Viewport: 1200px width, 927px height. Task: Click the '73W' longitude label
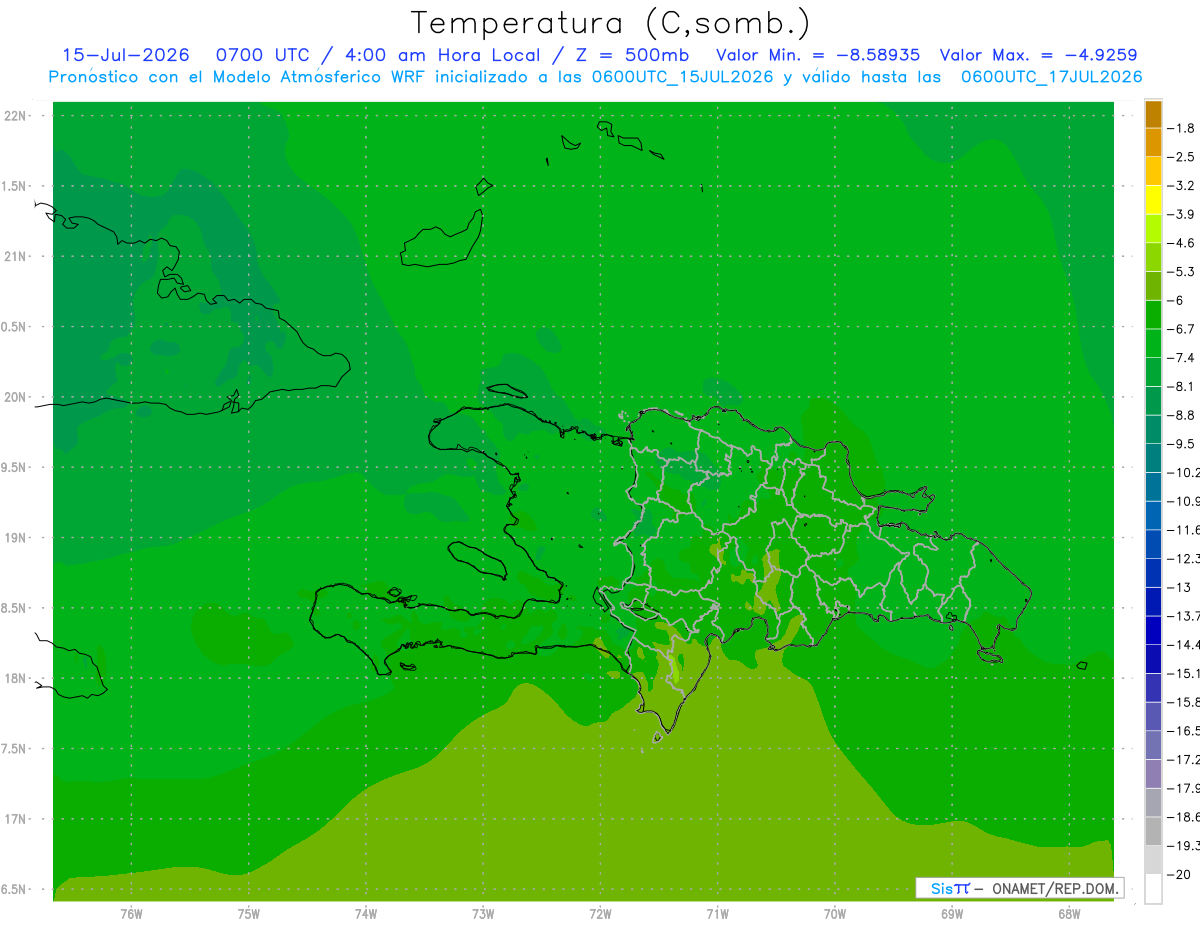point(483,913)
